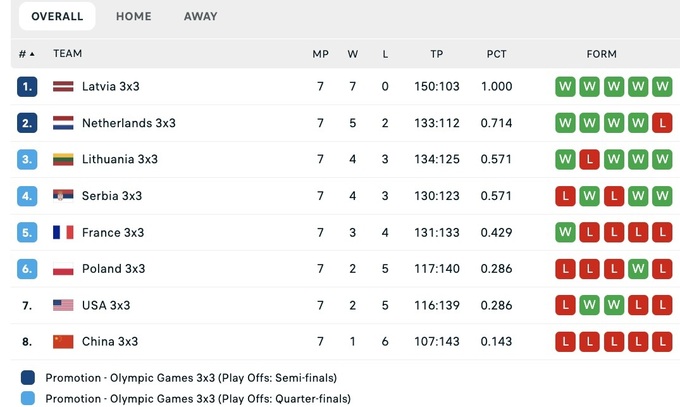Click the China flag icon
The image size is (680, 407).
(x=63, y=342)
